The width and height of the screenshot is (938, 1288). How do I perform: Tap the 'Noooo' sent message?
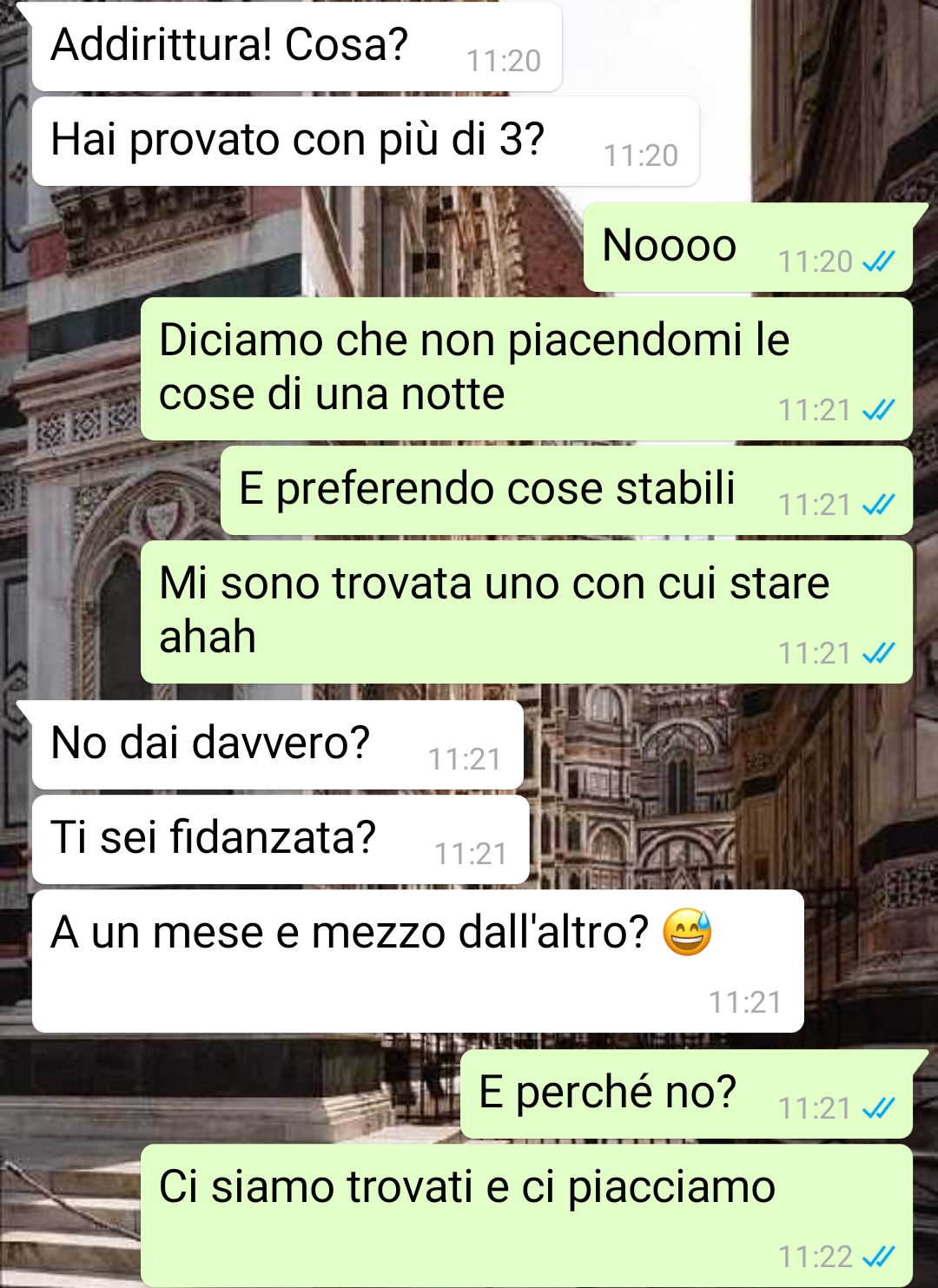[x=748, y=247]
